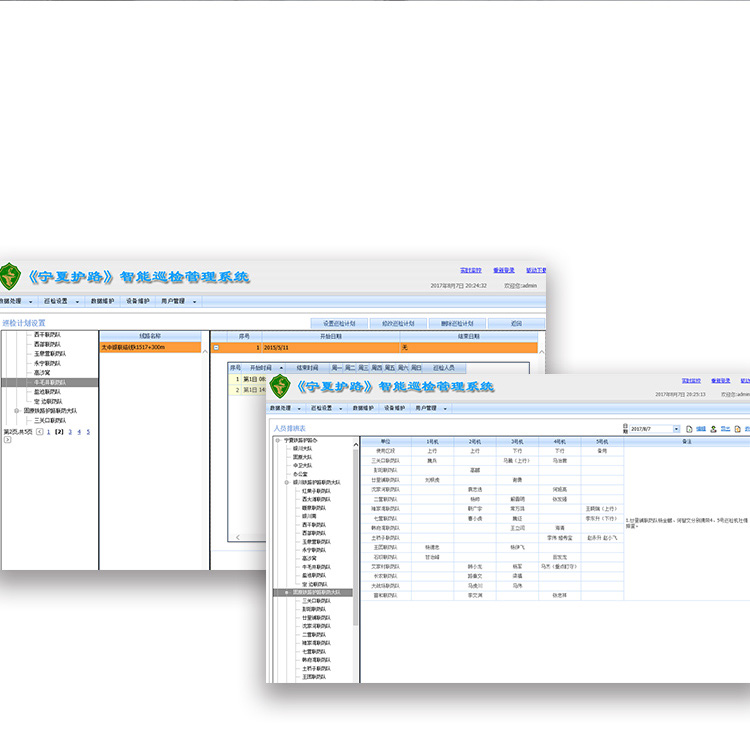750x749 pixels.
Task: Click left arrow of horizontal scrollbar in plan grid
Action: [x=238, y=537]
